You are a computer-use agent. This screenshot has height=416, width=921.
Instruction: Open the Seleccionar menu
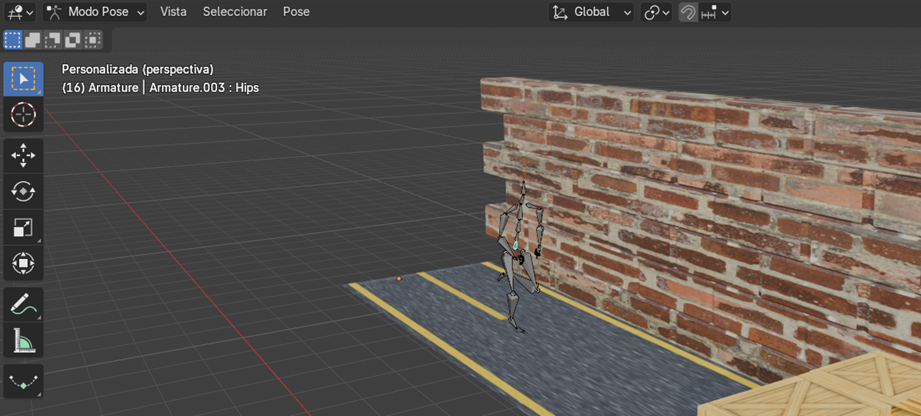pyautogui.click(x=234, y=12)
